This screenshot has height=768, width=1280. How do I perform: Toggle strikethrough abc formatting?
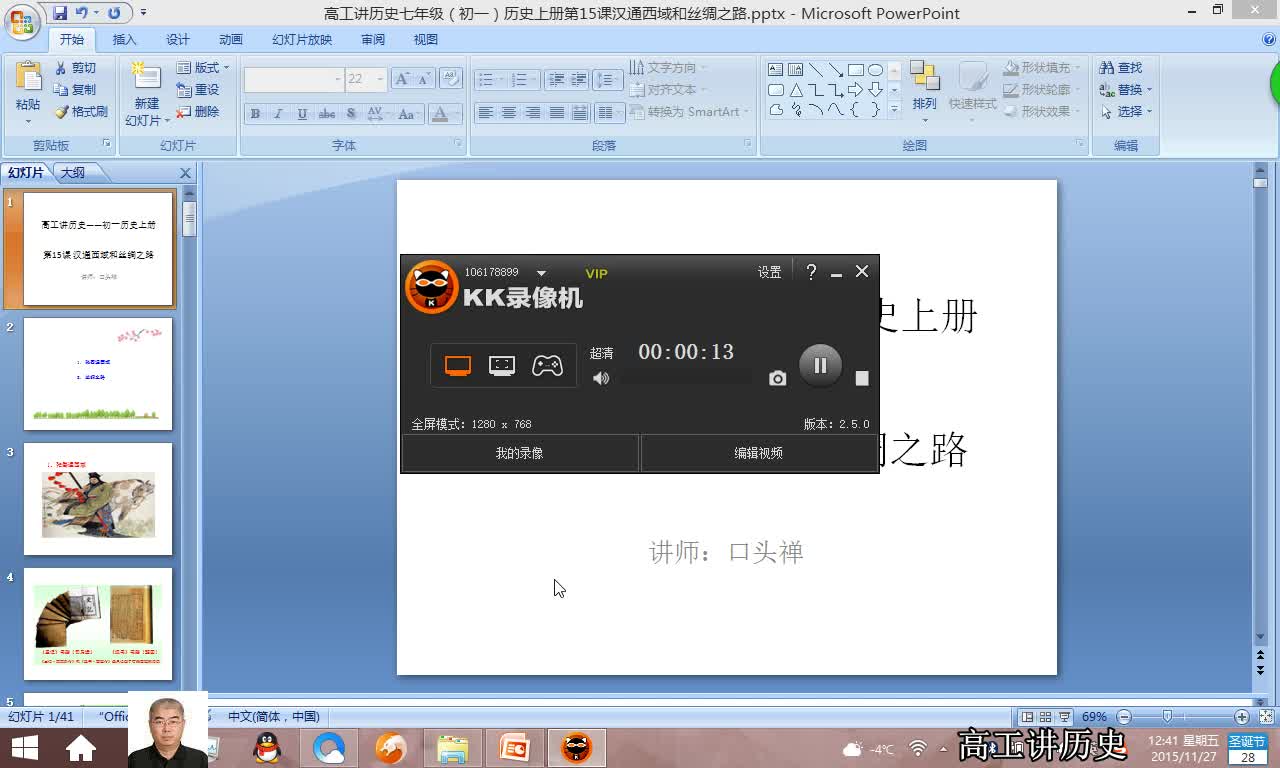tap(327, 114)
